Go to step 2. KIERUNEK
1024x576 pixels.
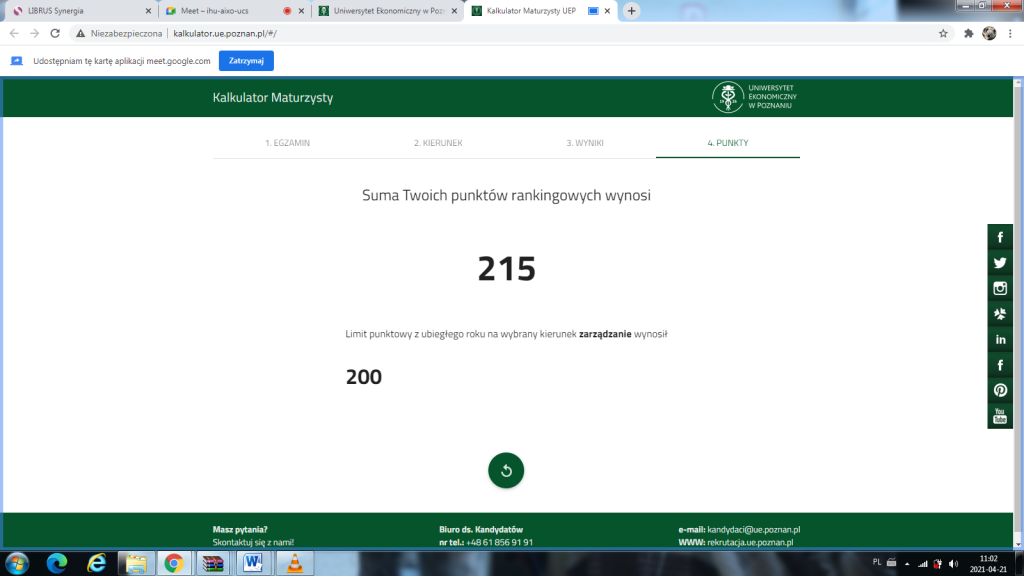[x=438, y=143]
